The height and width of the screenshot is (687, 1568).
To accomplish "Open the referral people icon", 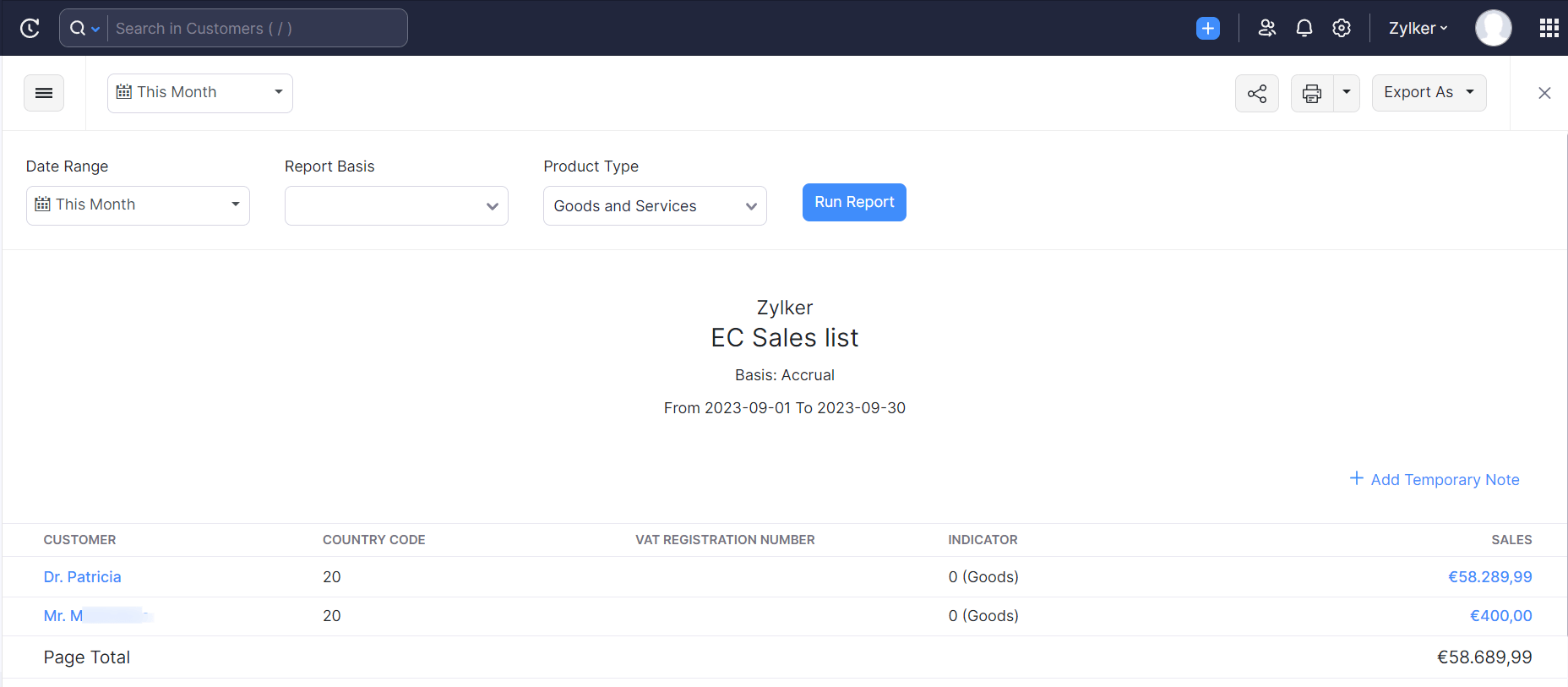I will click(x=1266, y=28).
